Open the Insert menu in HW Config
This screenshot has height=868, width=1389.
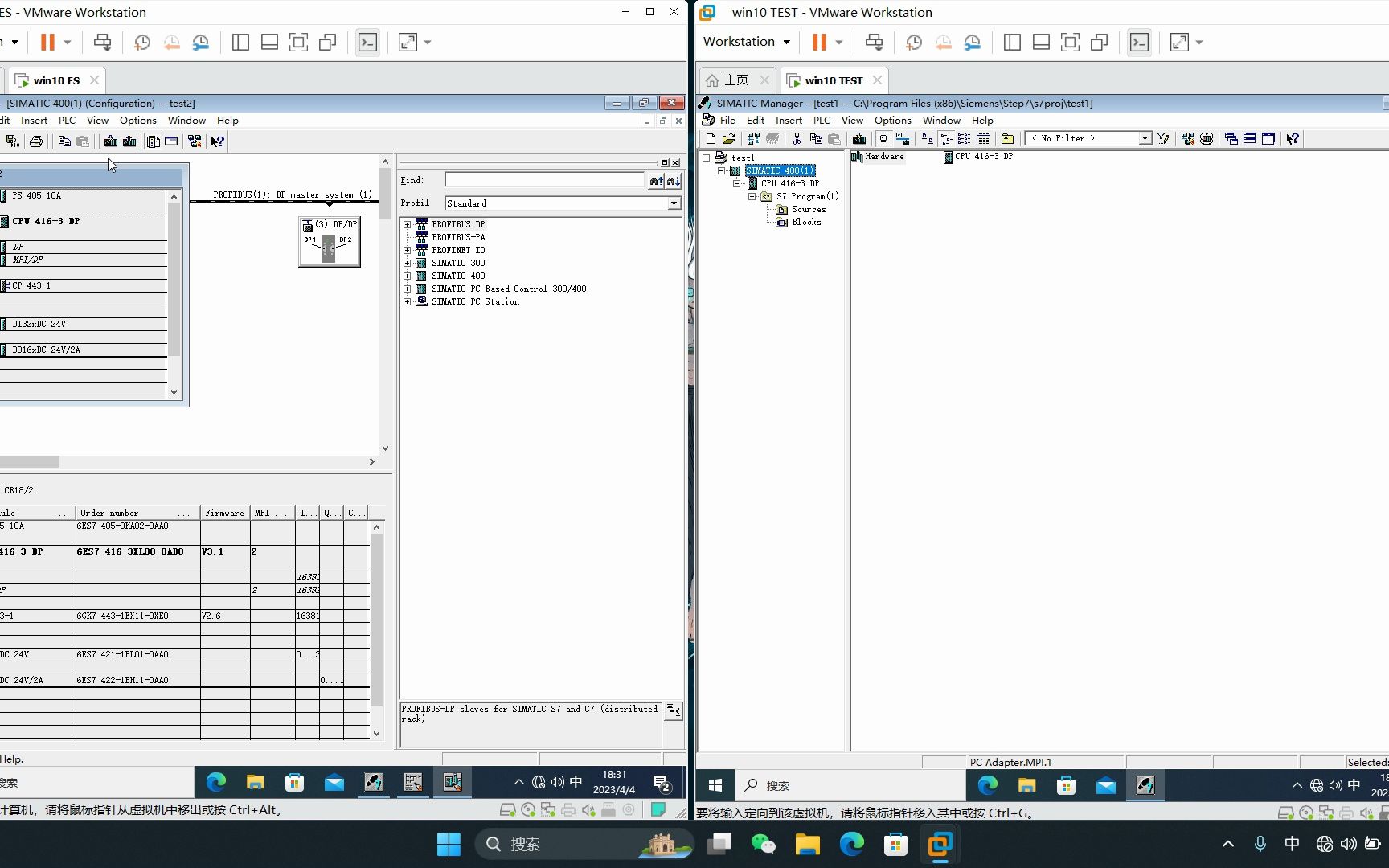(34, 121)
